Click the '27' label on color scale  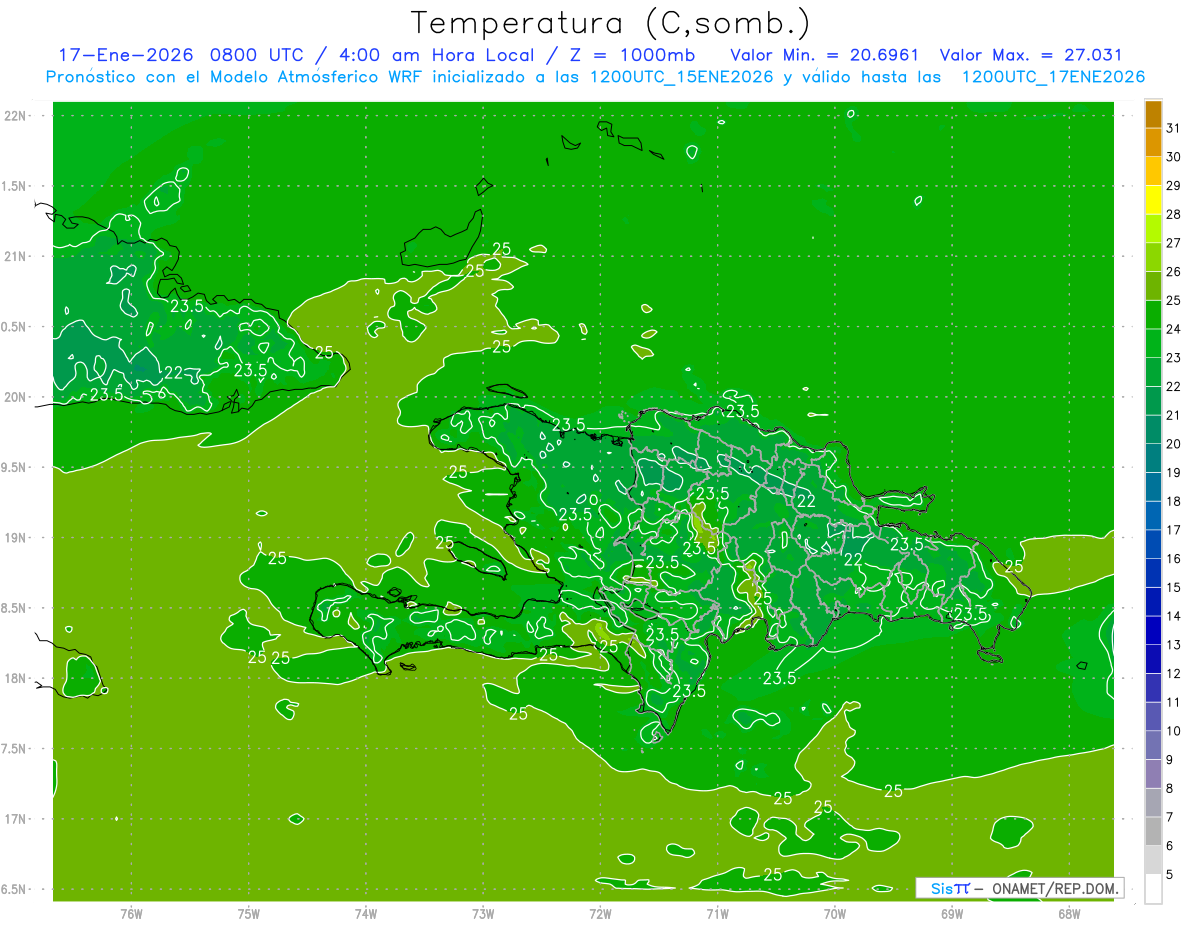click(x=1174, y=243)
